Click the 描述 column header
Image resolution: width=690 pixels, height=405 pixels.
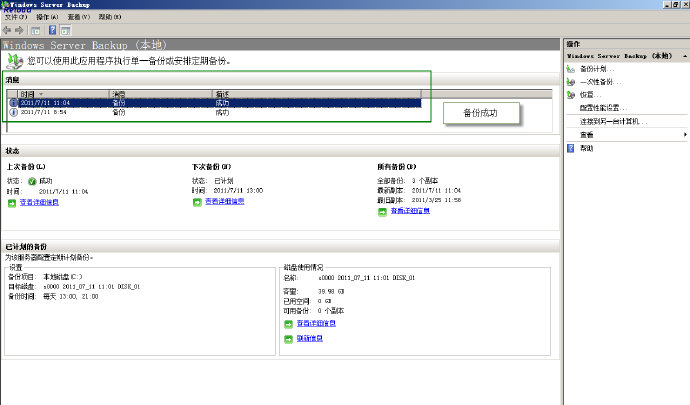[316, 94]
